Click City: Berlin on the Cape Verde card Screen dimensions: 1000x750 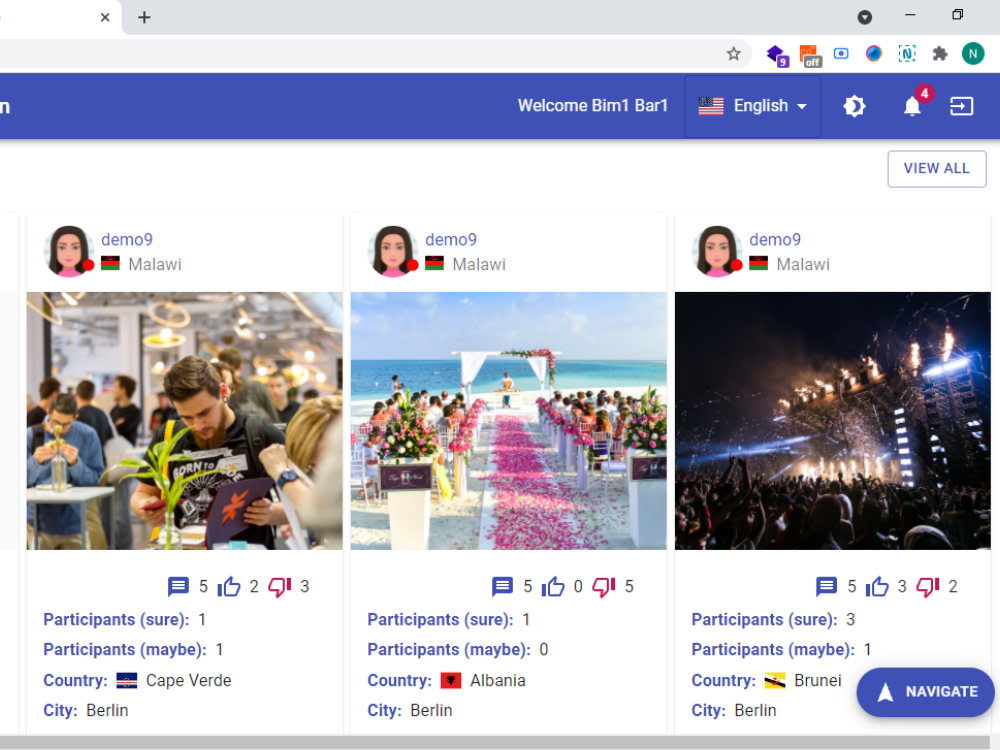85,710
